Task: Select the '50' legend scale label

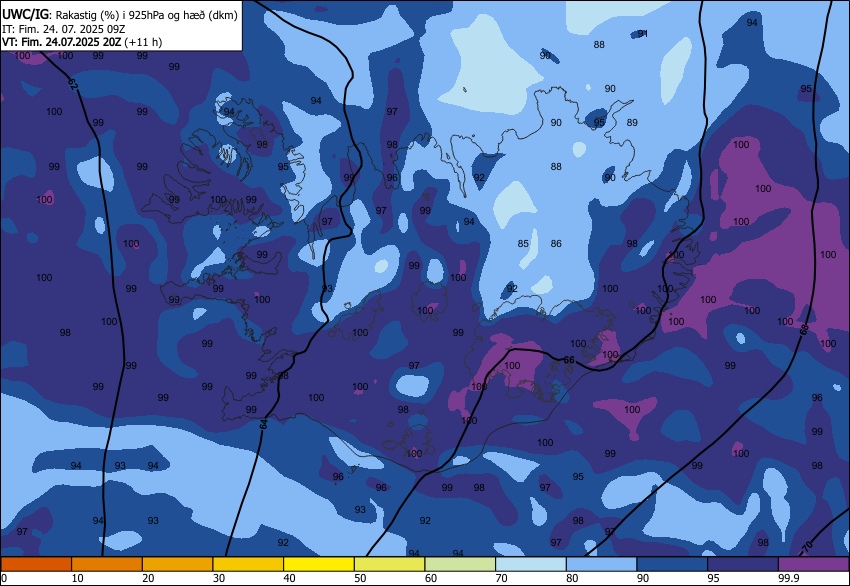Action: coord(360,578)
